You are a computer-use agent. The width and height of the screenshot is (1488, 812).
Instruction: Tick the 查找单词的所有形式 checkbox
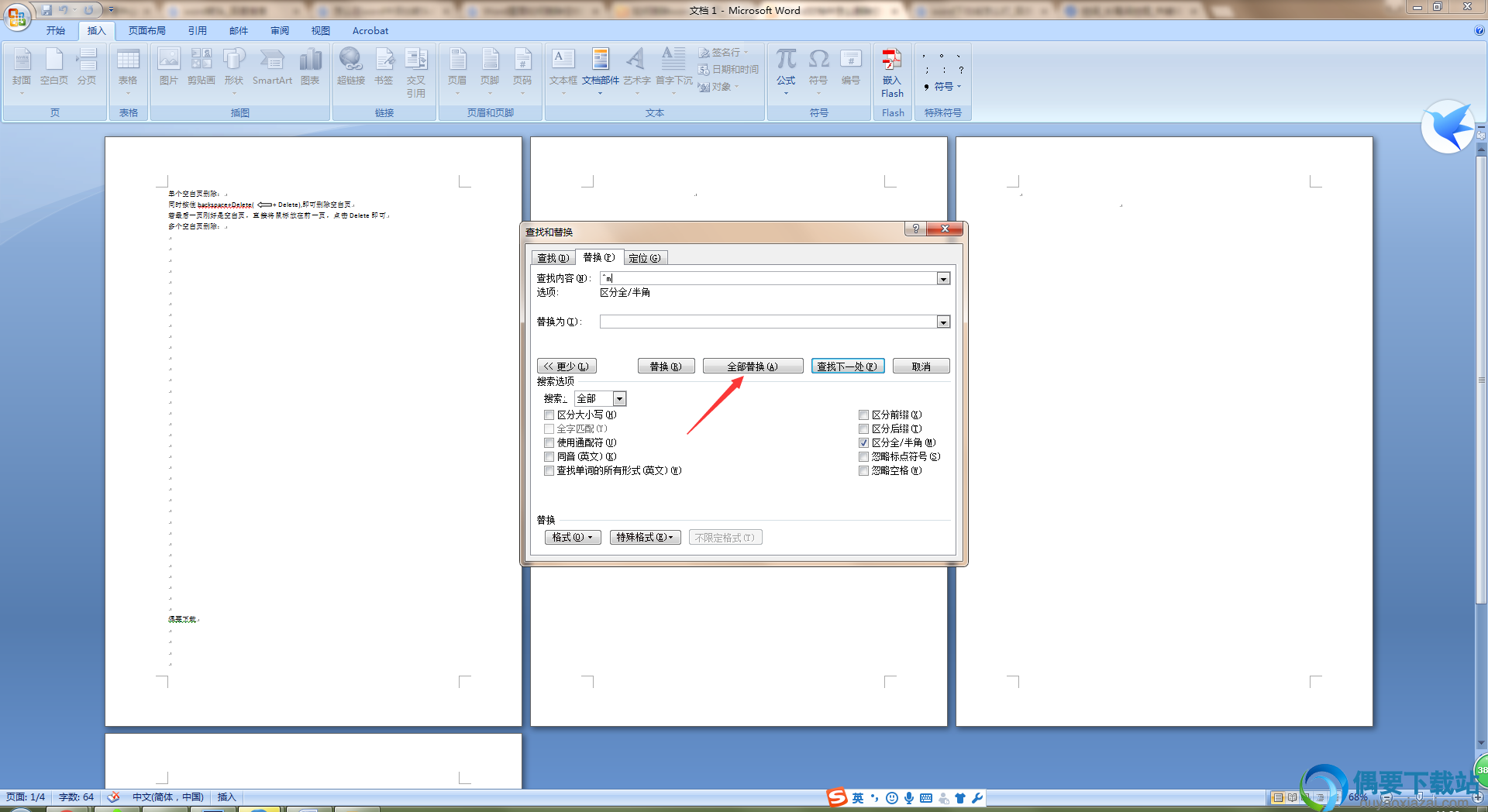(x=549, y=471)
